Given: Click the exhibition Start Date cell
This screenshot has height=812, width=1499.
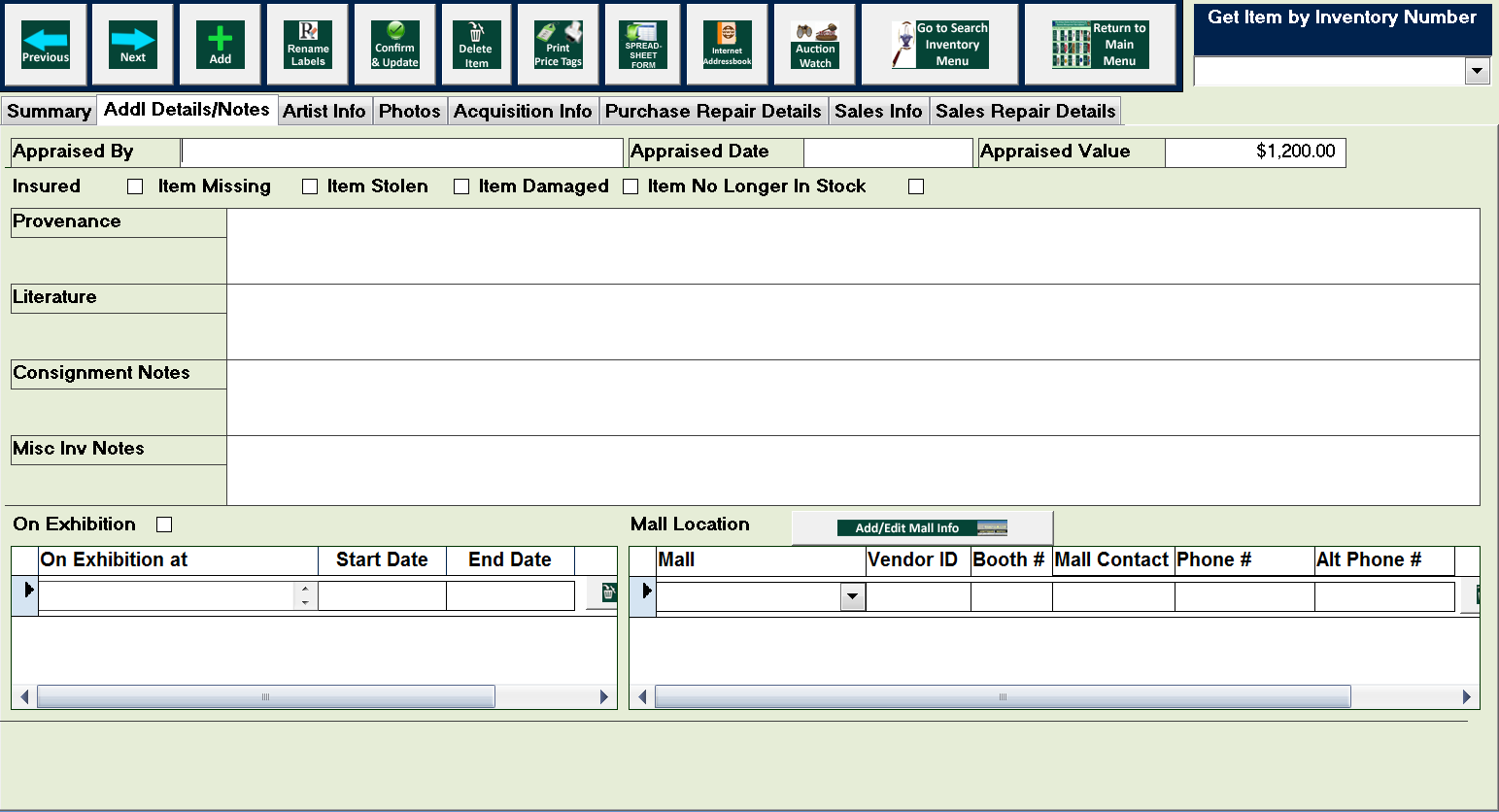Looking at the screenshot, I should point(382,595).
